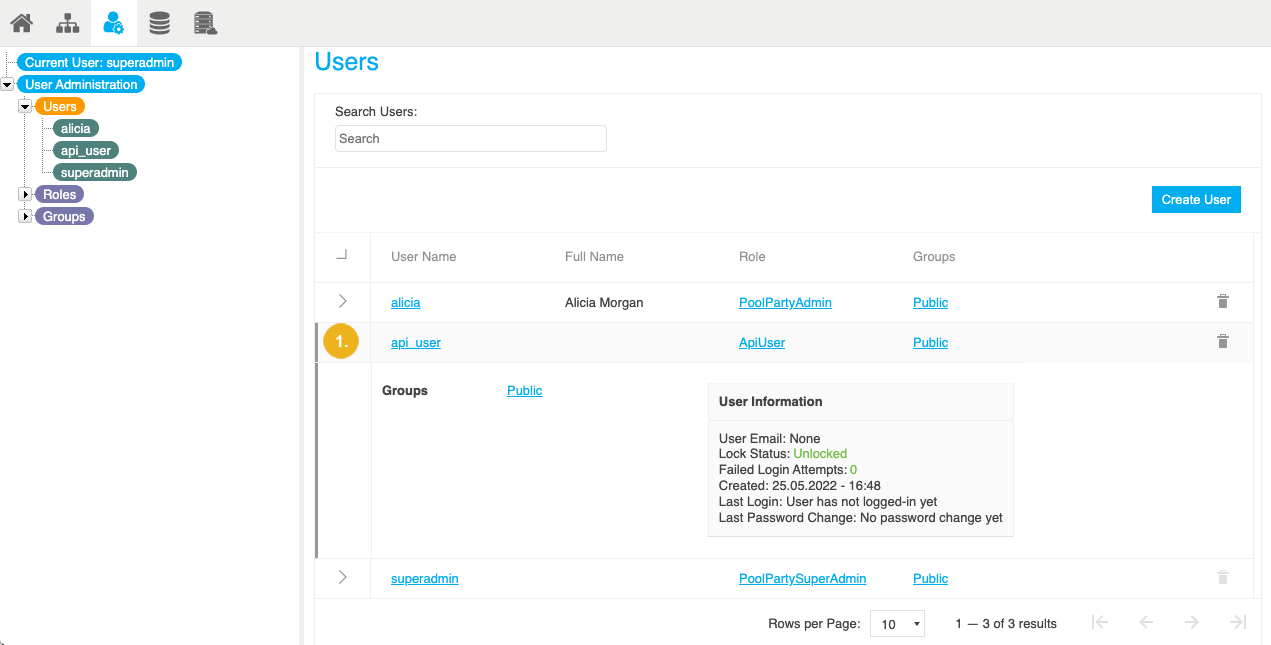Expand the superadmin row chevron
The width and height of the screenshot is (1271, 645).
[x=342, y=577]
